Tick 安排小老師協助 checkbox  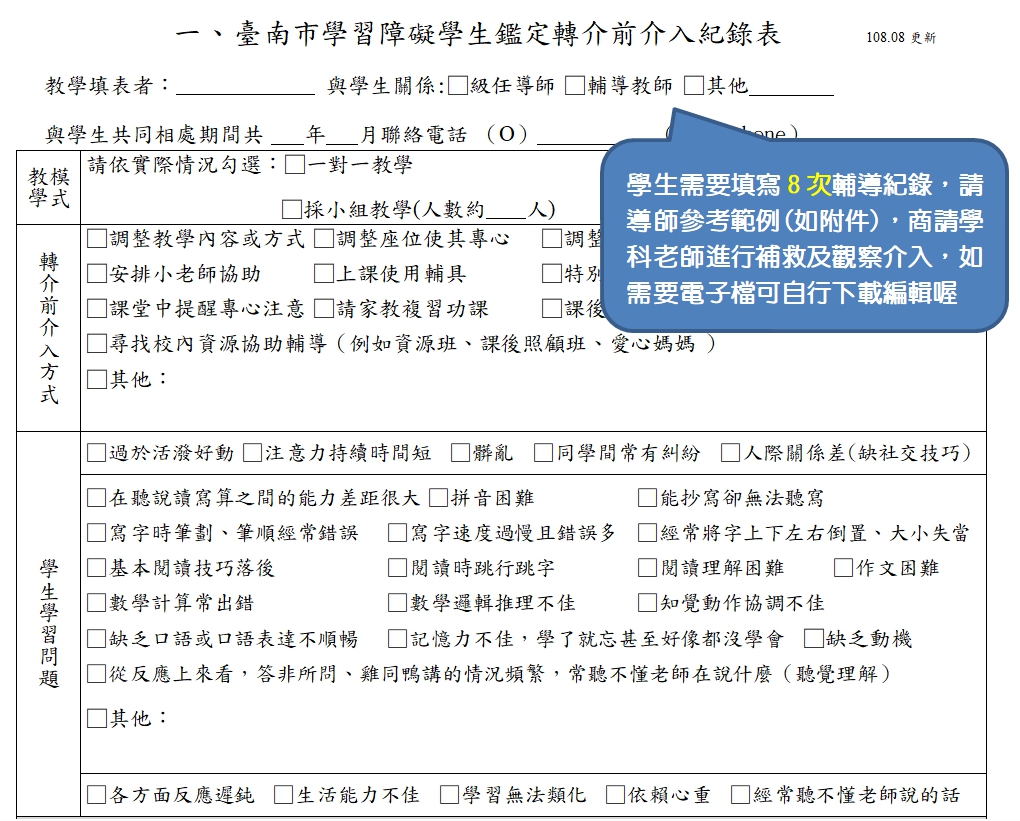[97, 274]
